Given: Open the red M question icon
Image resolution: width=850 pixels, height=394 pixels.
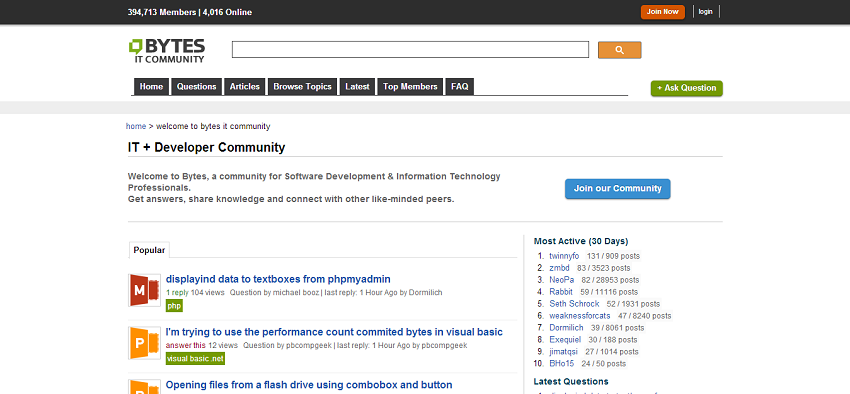Looking at the screenshot, I should (144, 290).
